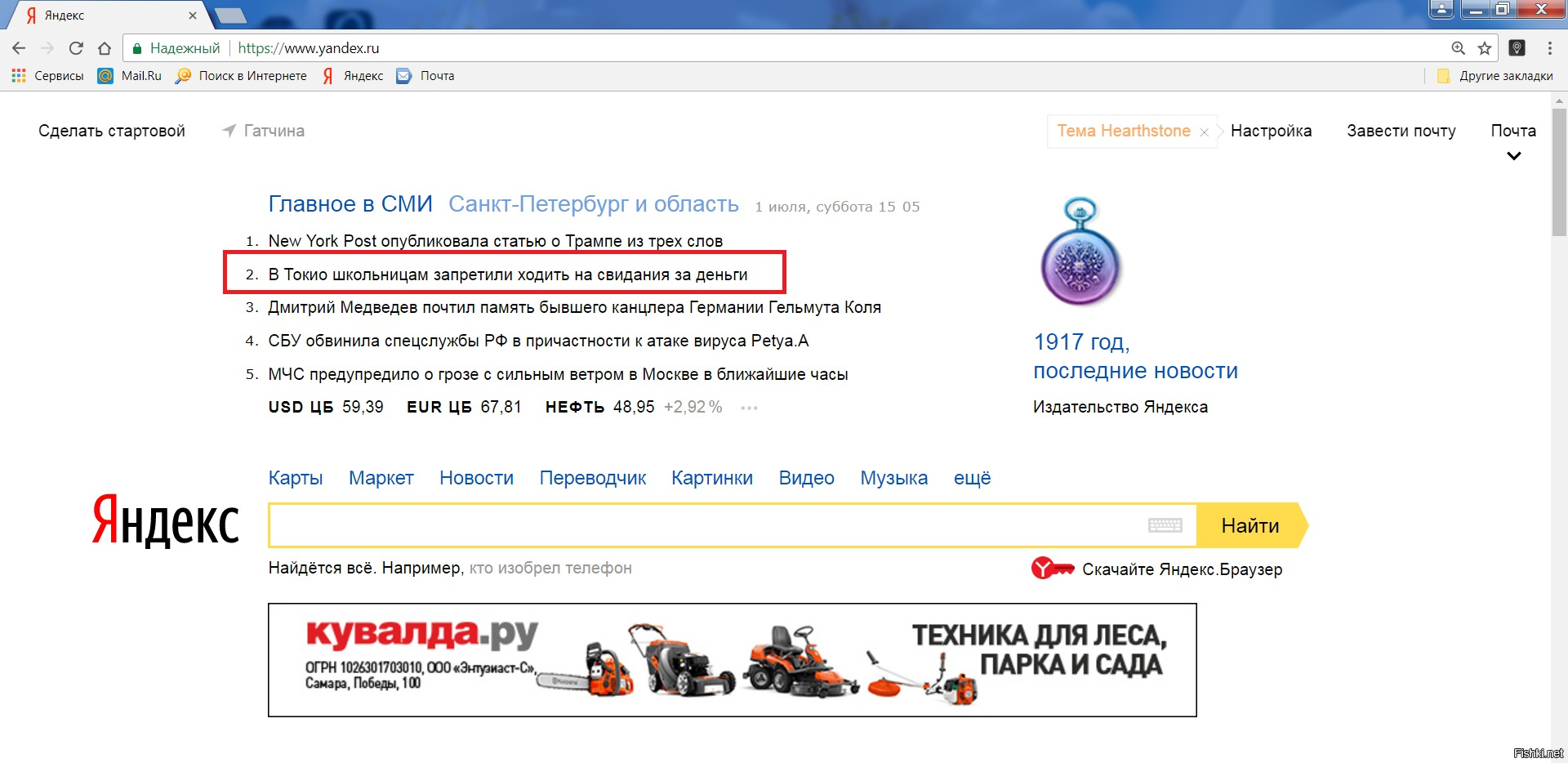Open the Сервисы apps grid bookmark

pos(47,76)
